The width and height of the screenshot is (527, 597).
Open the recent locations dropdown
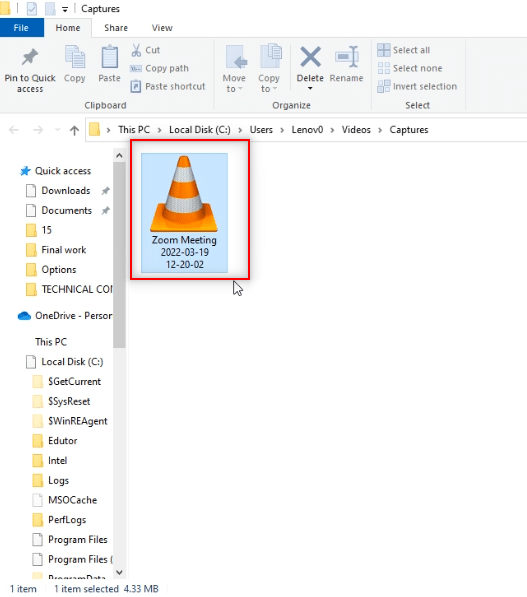point(57,130)
